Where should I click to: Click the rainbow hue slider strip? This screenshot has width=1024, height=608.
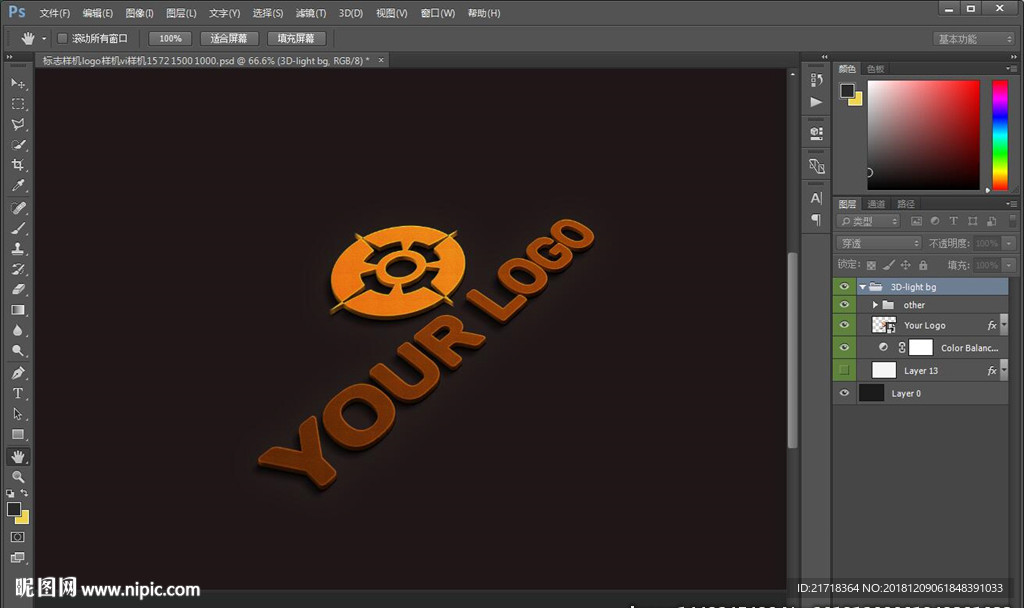(999, 134)
